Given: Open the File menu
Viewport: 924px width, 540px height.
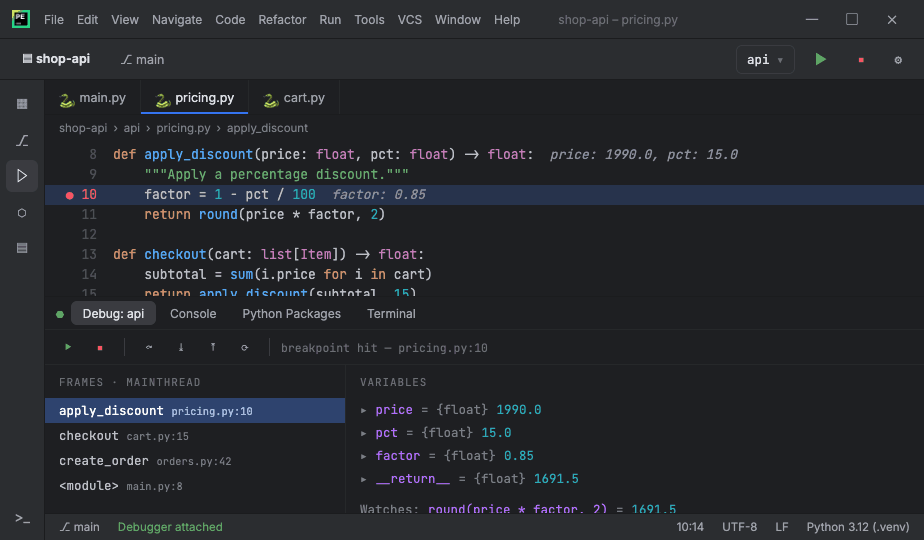Looking at the screenshot, I should click(x=54, y=19).
